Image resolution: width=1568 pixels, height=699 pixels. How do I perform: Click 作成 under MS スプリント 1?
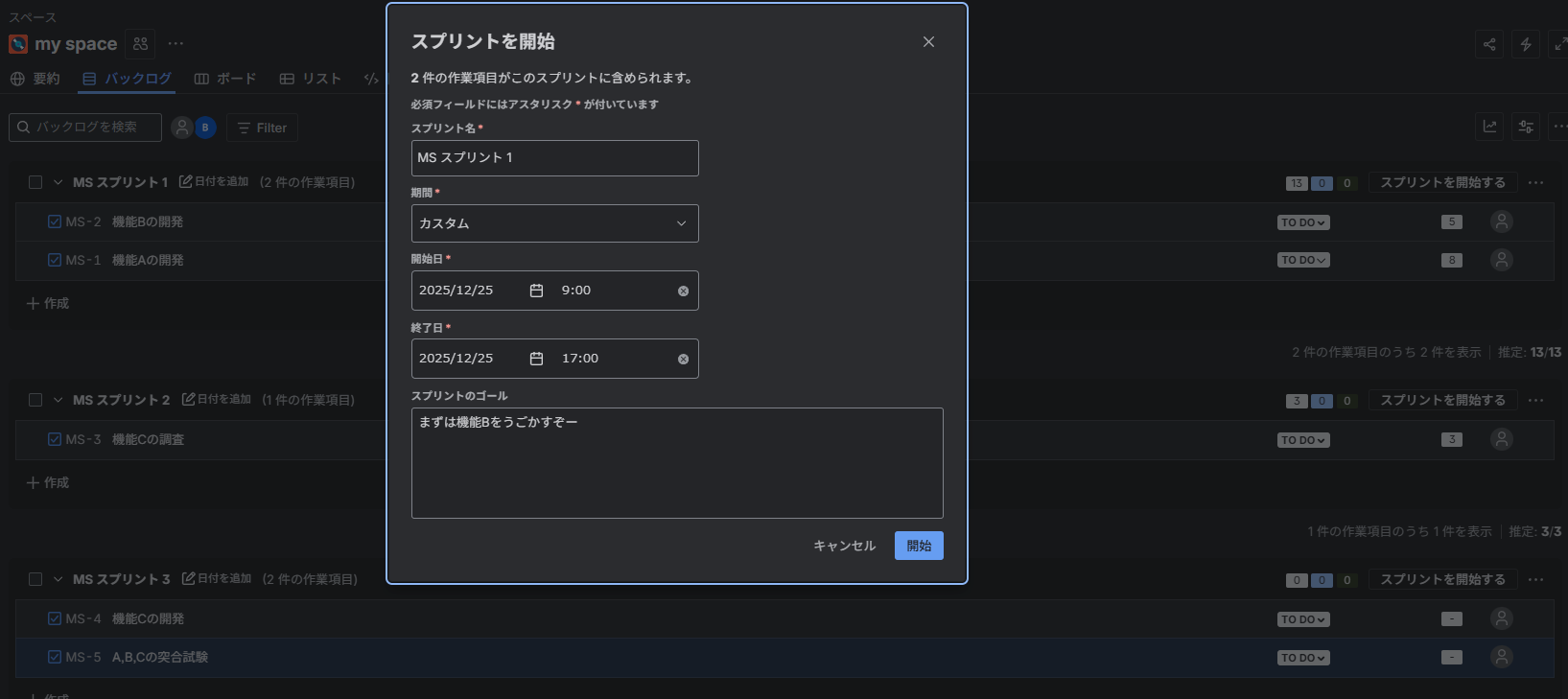point(48,303)
